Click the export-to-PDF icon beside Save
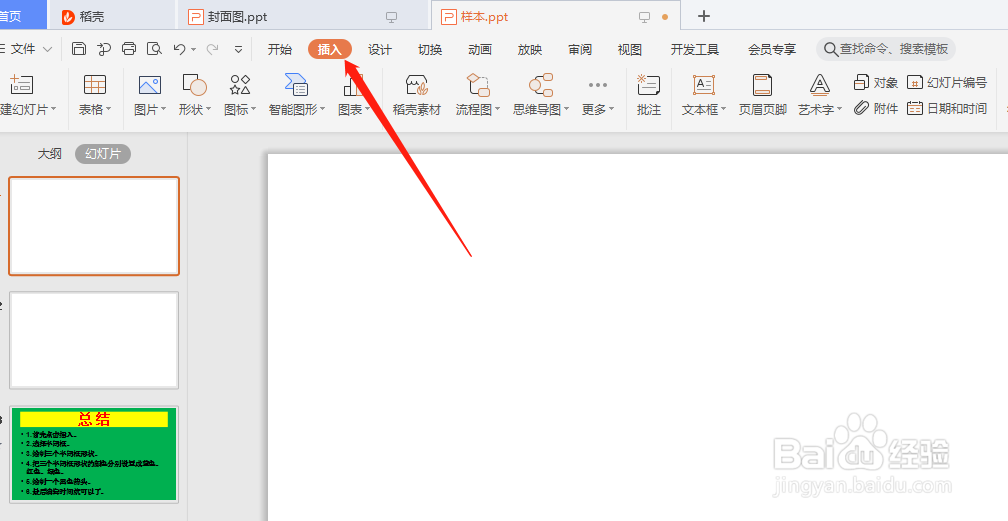Screen dimensions: 1008x521 point(104,49)
